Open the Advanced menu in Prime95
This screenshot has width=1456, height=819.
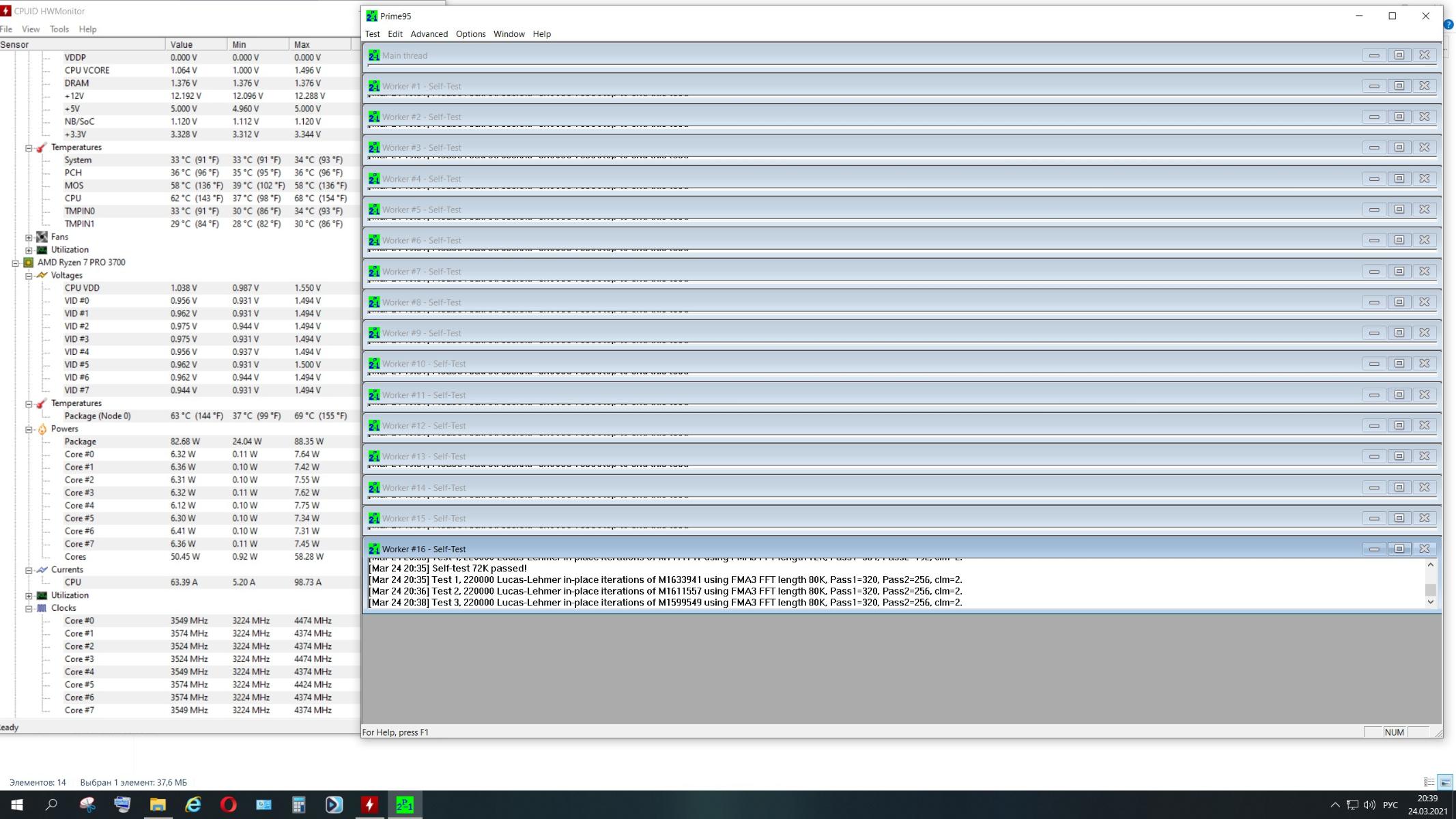(x=429, y=33)
